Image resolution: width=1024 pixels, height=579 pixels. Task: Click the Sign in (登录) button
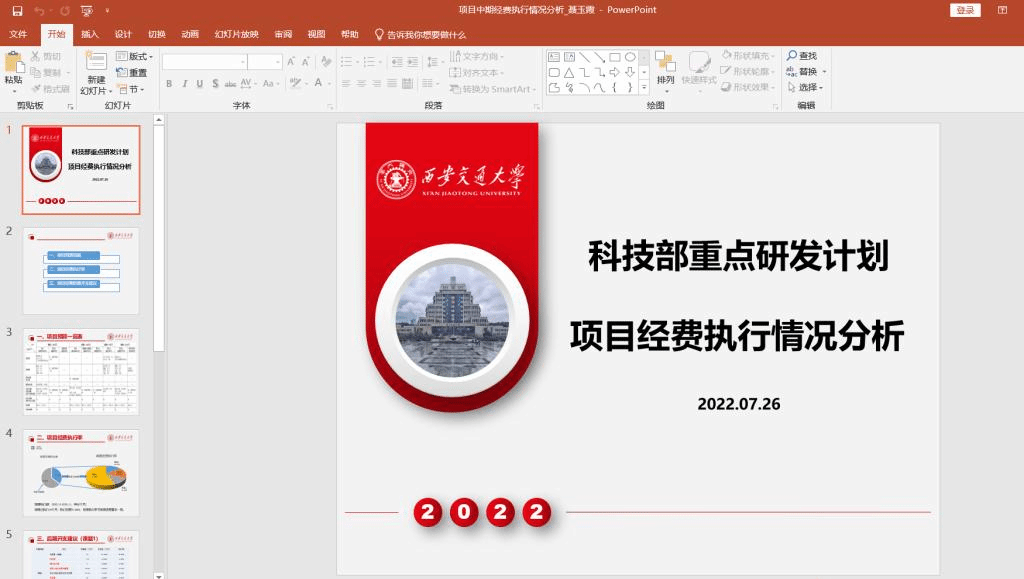tap(964, 10)
